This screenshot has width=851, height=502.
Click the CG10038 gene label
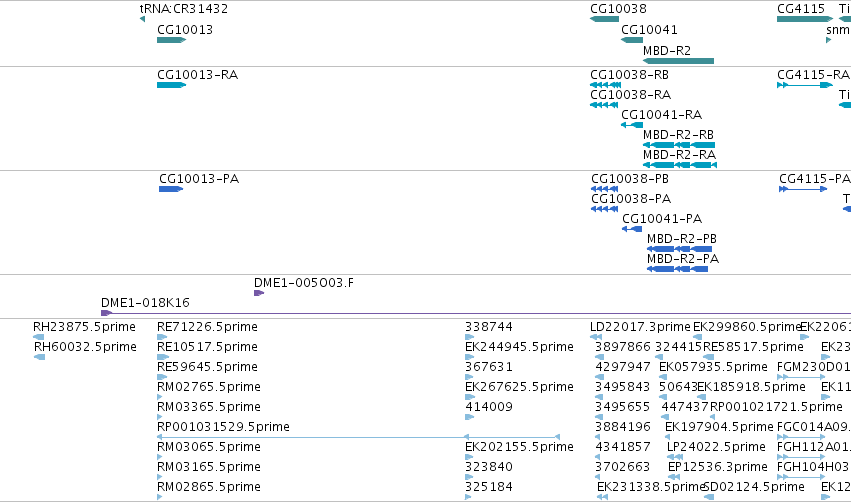click(x=618, y=9)
